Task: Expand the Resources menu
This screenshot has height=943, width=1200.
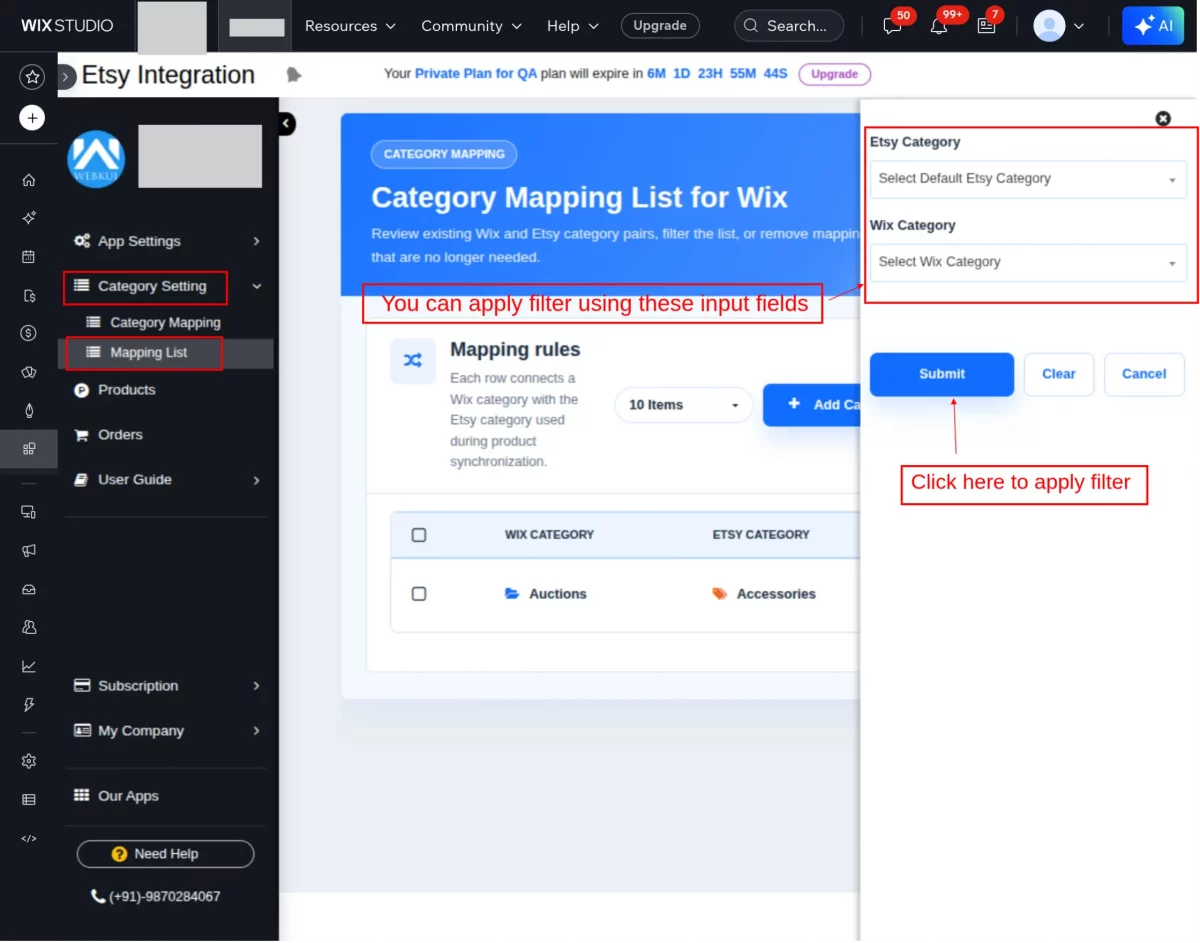Action: point(350,26)
